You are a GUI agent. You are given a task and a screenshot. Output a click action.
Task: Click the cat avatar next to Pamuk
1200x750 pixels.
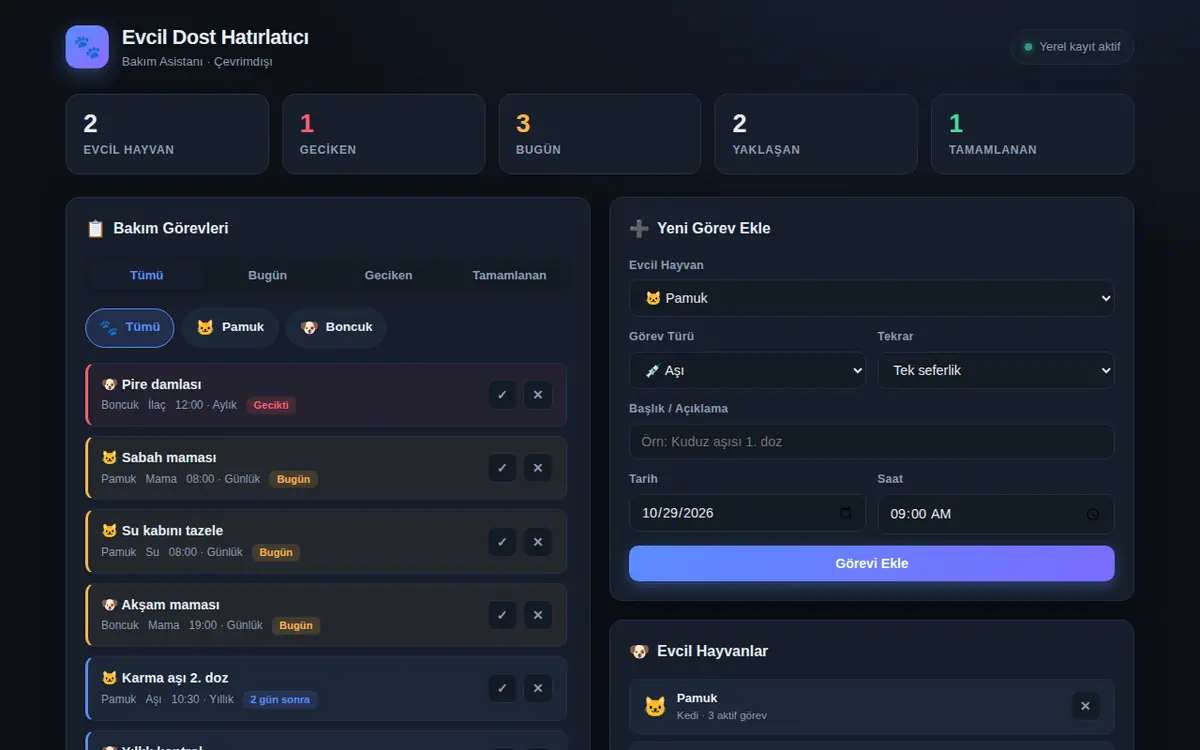click(x=655, y=707)
